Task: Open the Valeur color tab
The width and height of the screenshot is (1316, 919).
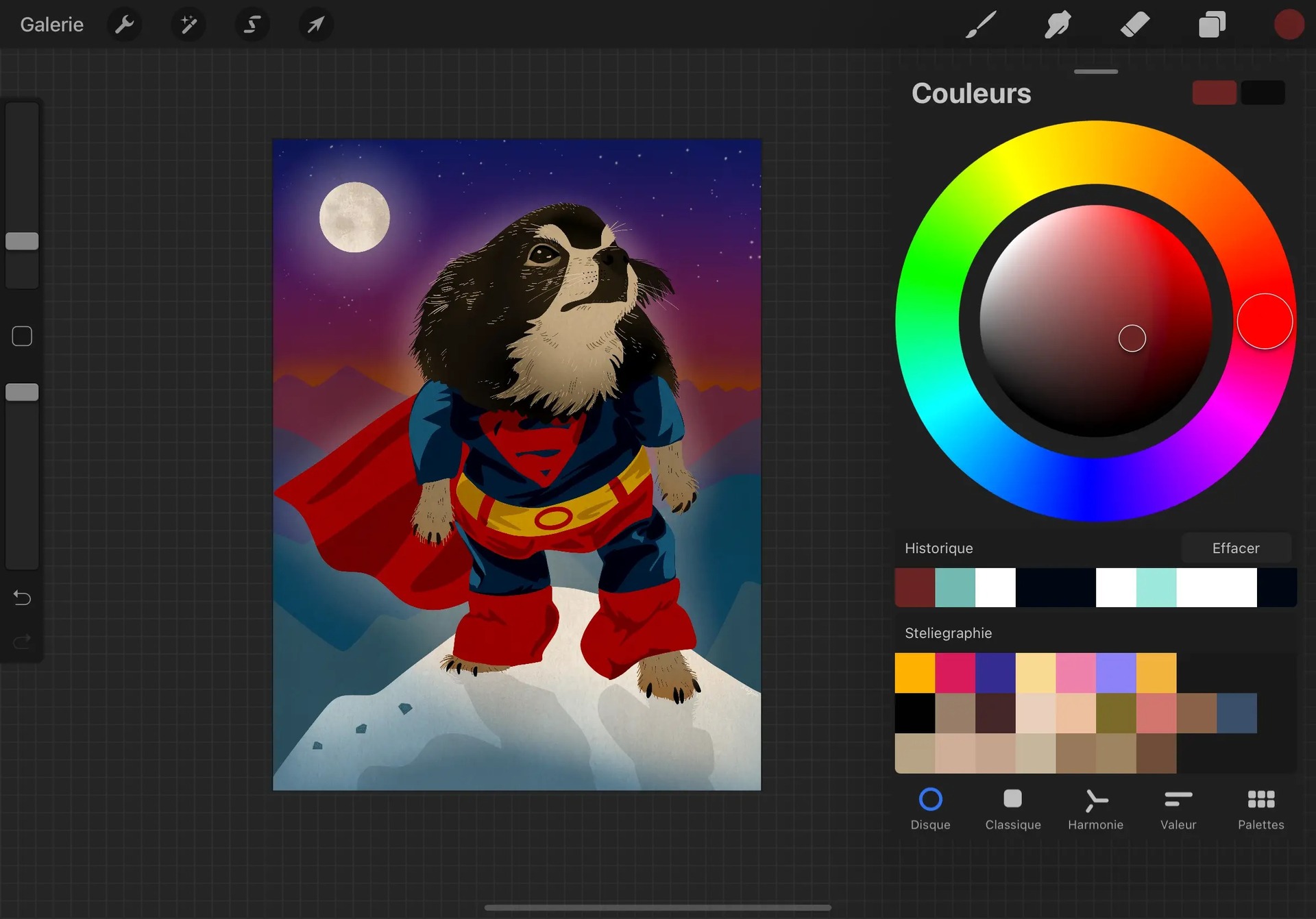Action: pyautogui.click(x=1178, y=809)
